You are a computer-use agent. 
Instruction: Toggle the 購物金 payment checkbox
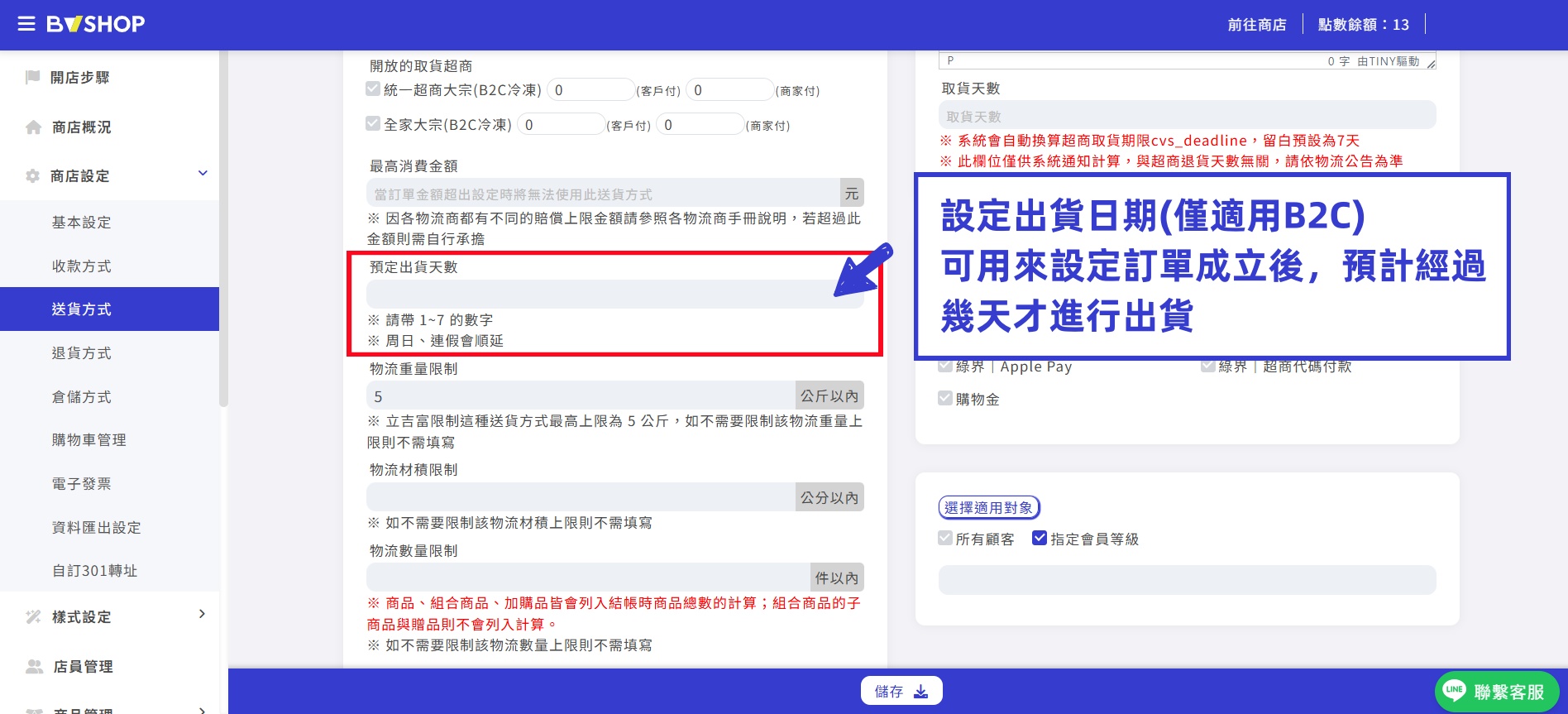coord(945,398)
